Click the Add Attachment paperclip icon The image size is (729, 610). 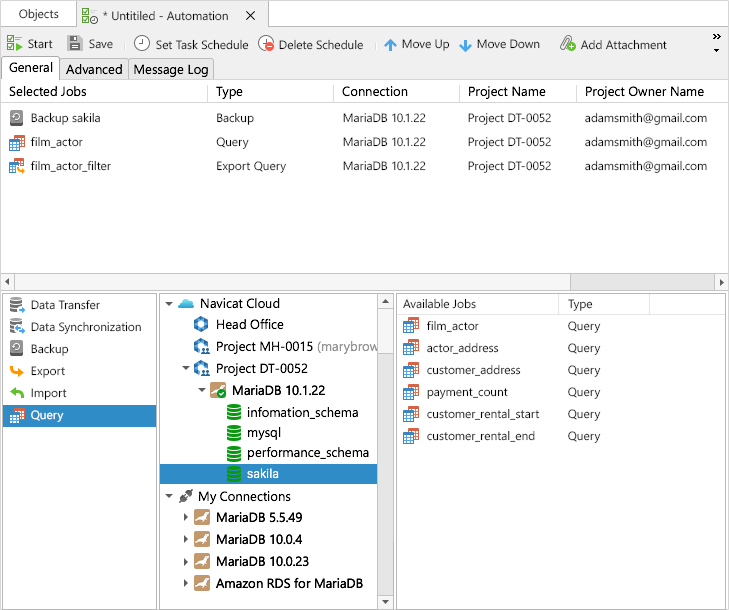point(567,44)
